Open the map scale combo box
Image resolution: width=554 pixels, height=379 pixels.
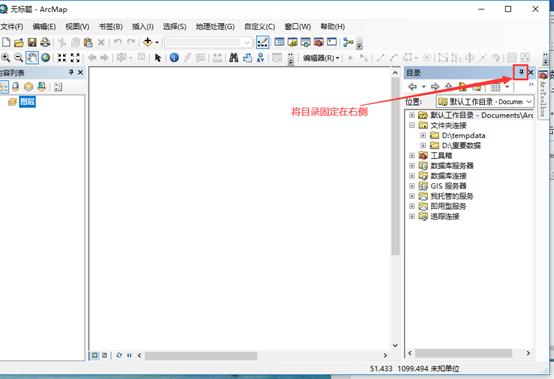(208, 42)
